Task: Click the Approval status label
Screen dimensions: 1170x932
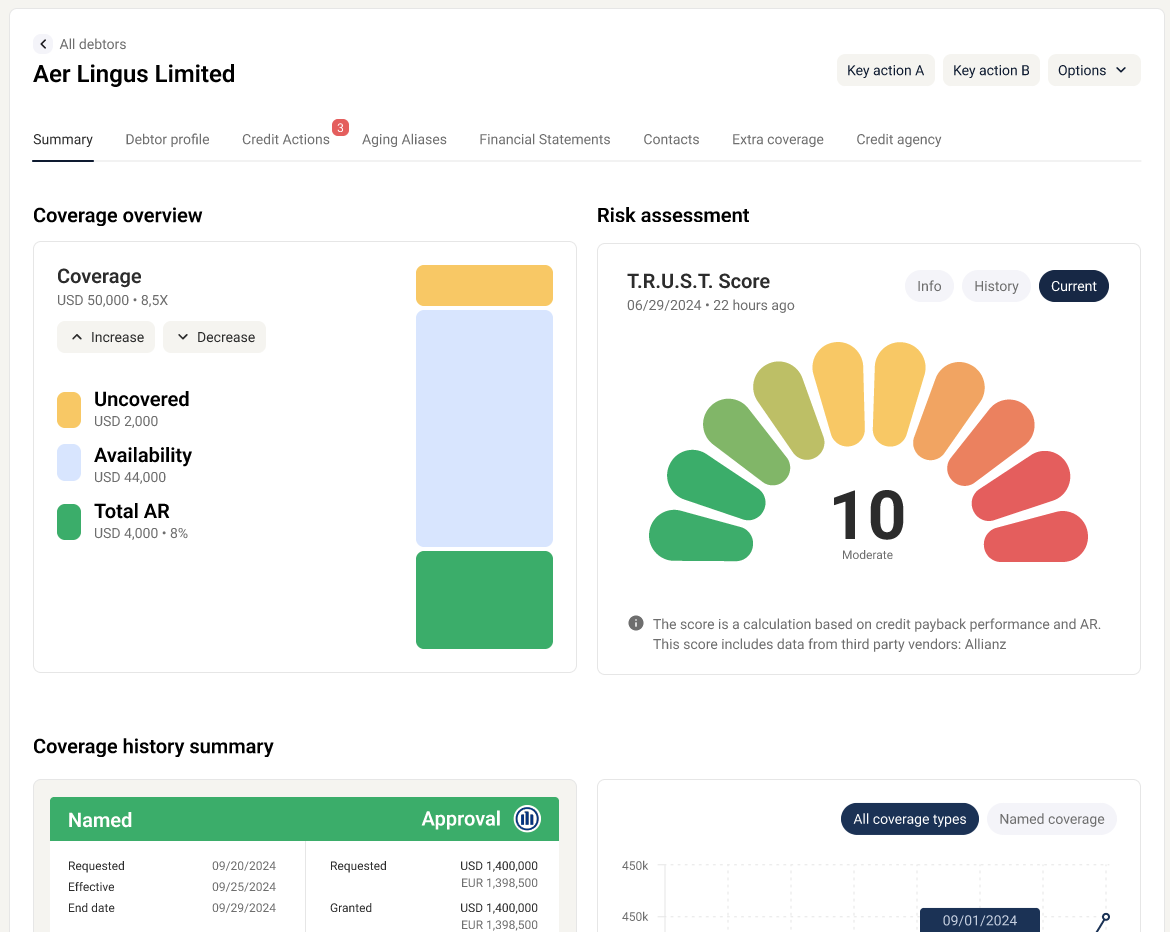Action: pyautogui.click(x=461, y=819)
